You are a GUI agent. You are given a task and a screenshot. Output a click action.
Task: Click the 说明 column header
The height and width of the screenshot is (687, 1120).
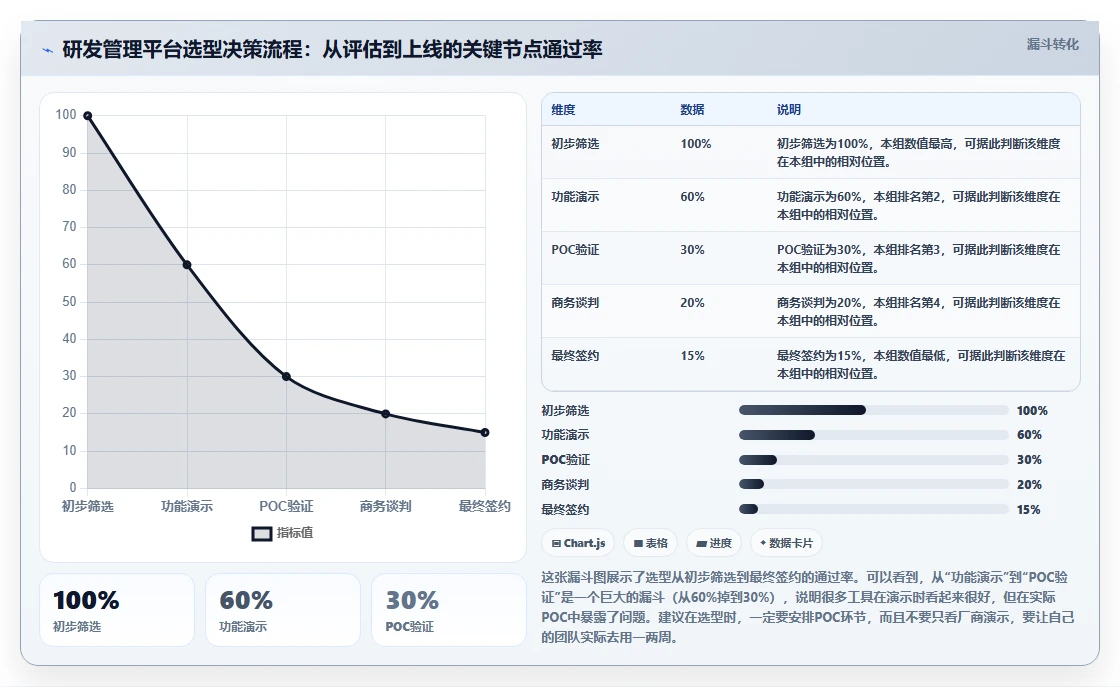(789, 109)
